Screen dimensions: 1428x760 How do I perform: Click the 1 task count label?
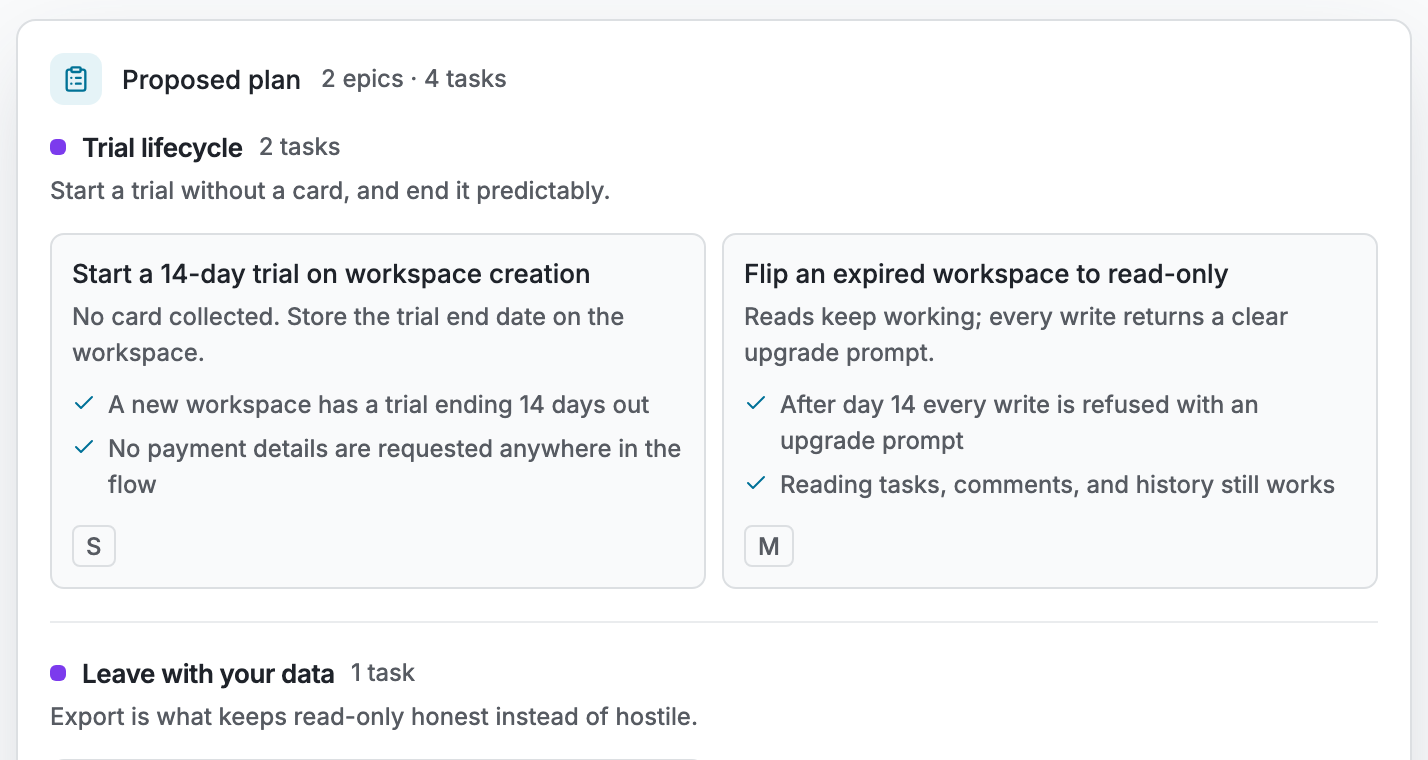point(382,673)
